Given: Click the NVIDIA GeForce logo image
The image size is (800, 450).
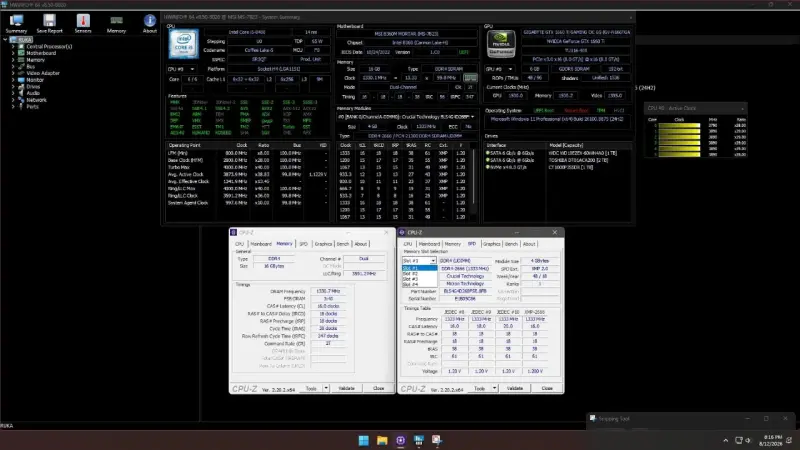Looking at the screenshot, I should point(501,43).
